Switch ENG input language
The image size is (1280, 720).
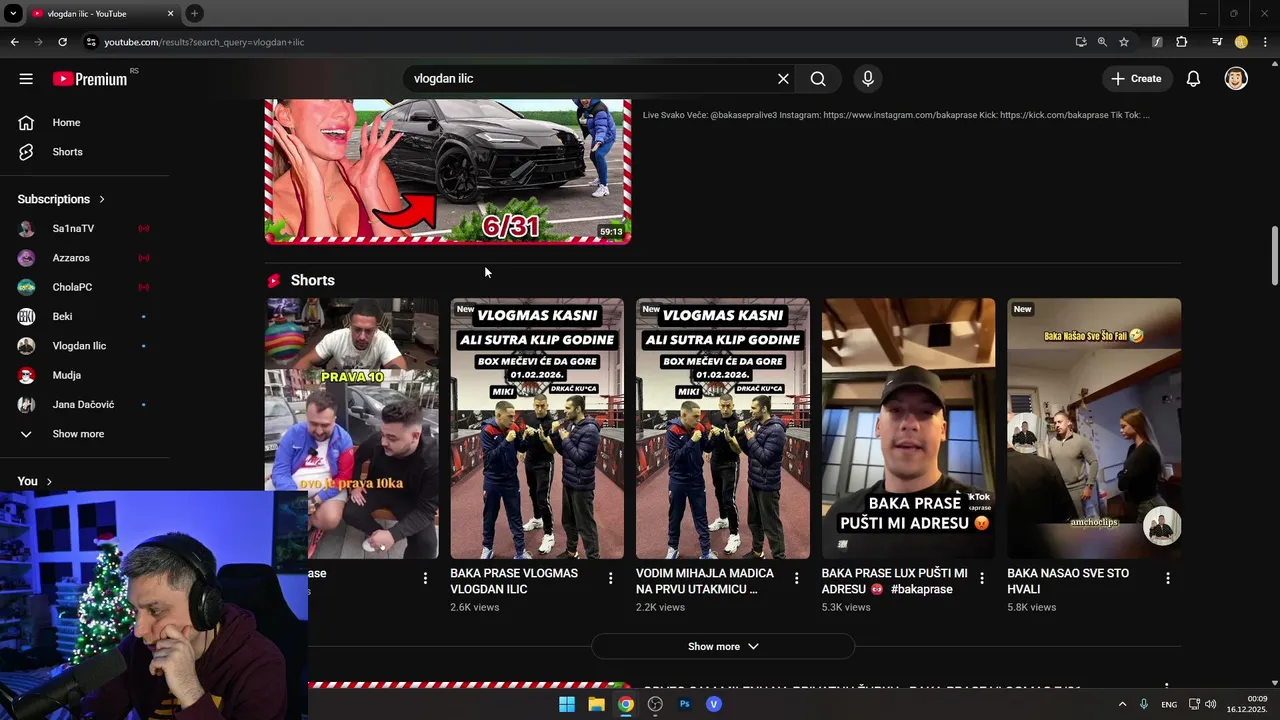pos(1169,704)
